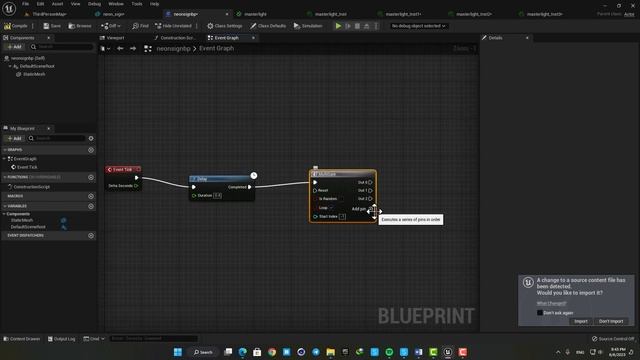Collapse the Components variables group
The width and height of the screenshot is (640, 360).
[4, 214]
